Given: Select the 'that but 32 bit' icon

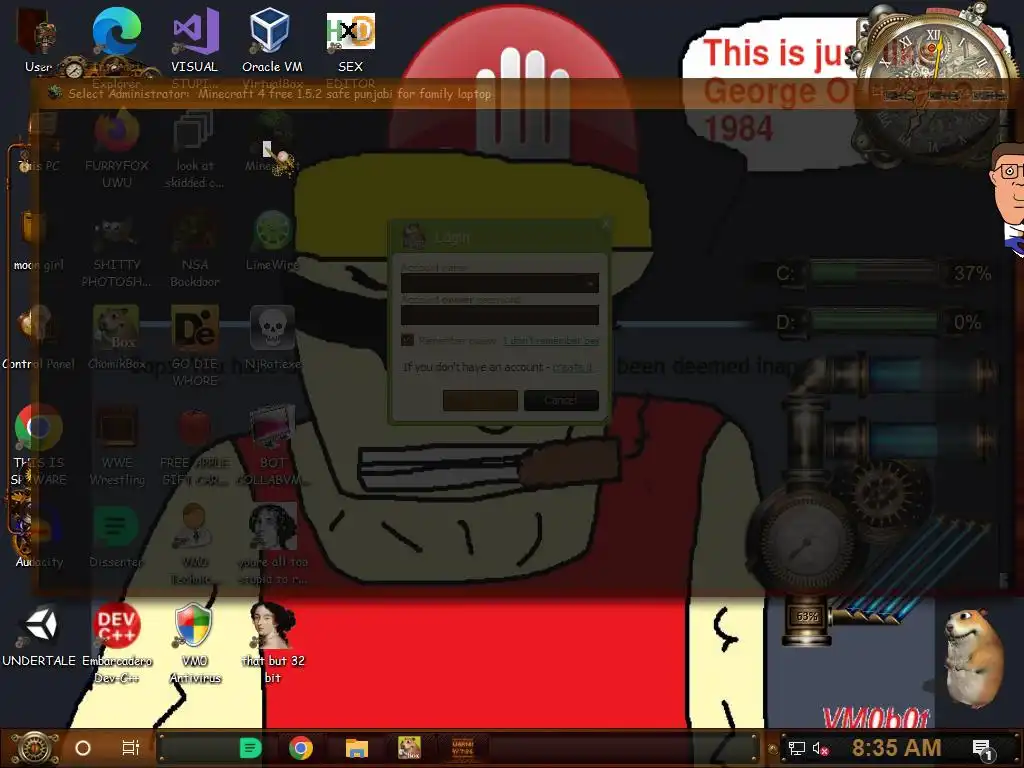Looking at the screenshot, I should (x=273, y=643).
